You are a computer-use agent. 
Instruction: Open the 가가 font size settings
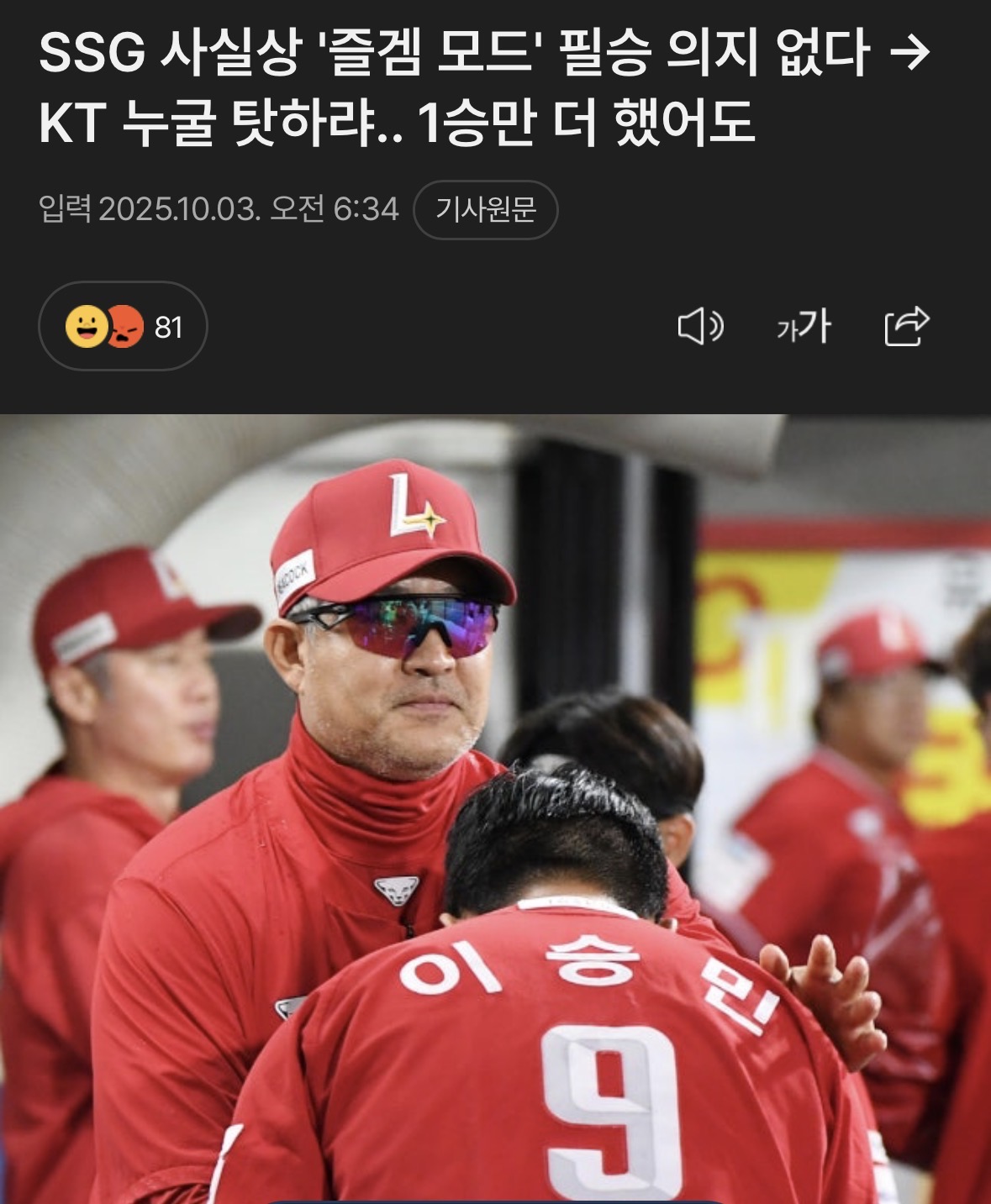[x=804, y=326]
